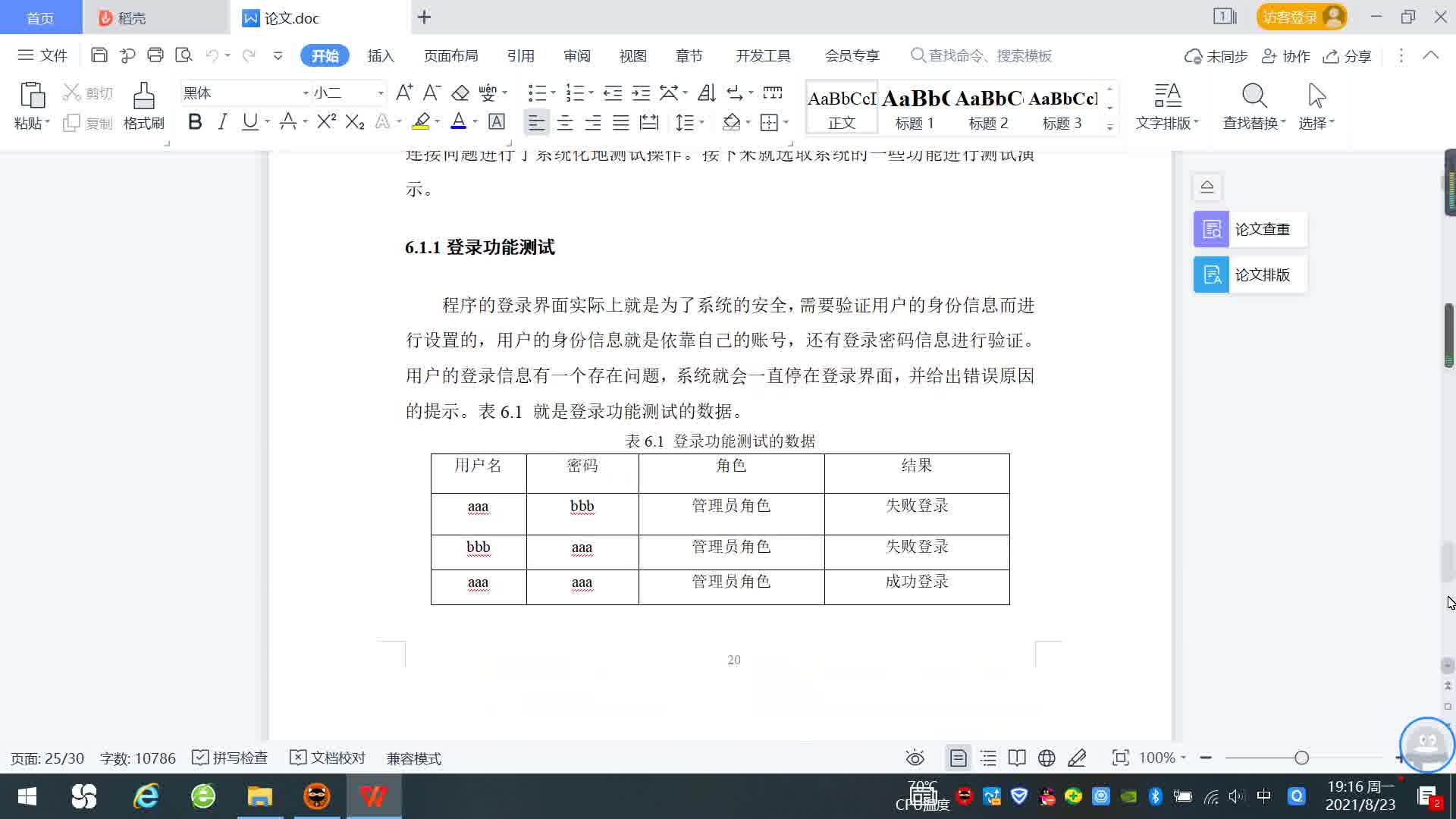Open Print Preview icon
Viewport: 1456px width, 819px height.
pos(184,55)
